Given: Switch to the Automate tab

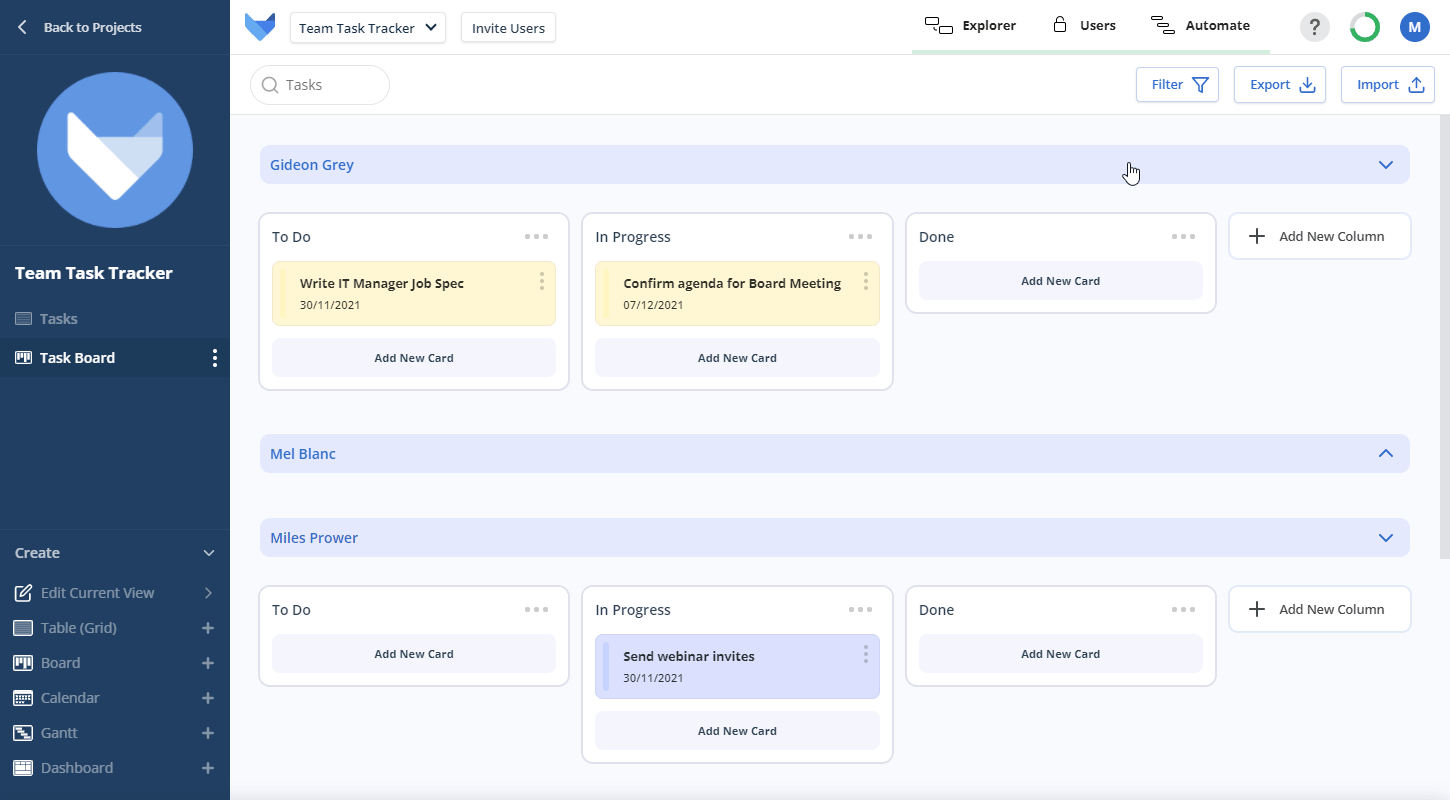Looking at the screenshot, I should [x=1200, y=26].
